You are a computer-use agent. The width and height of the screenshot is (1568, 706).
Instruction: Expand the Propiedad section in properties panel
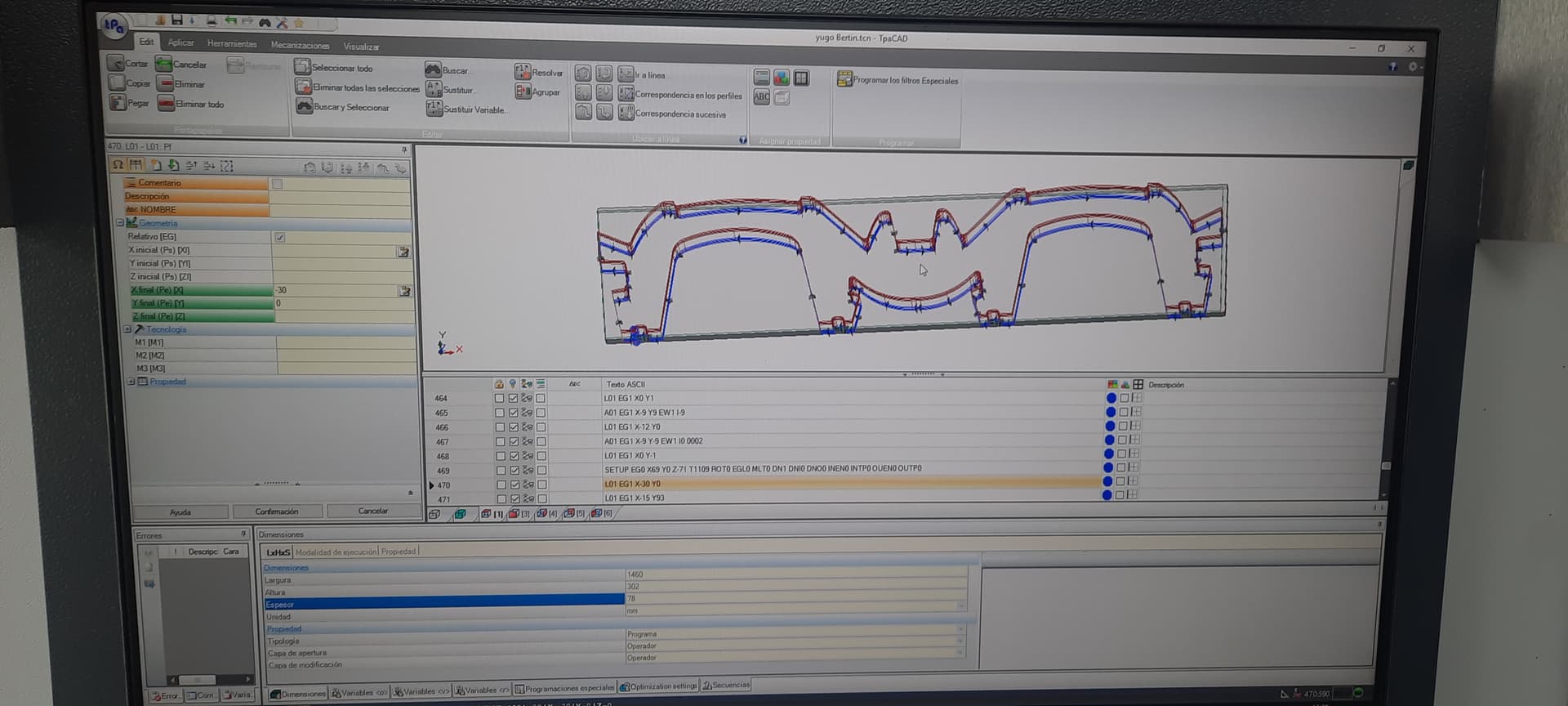point(131,382)
